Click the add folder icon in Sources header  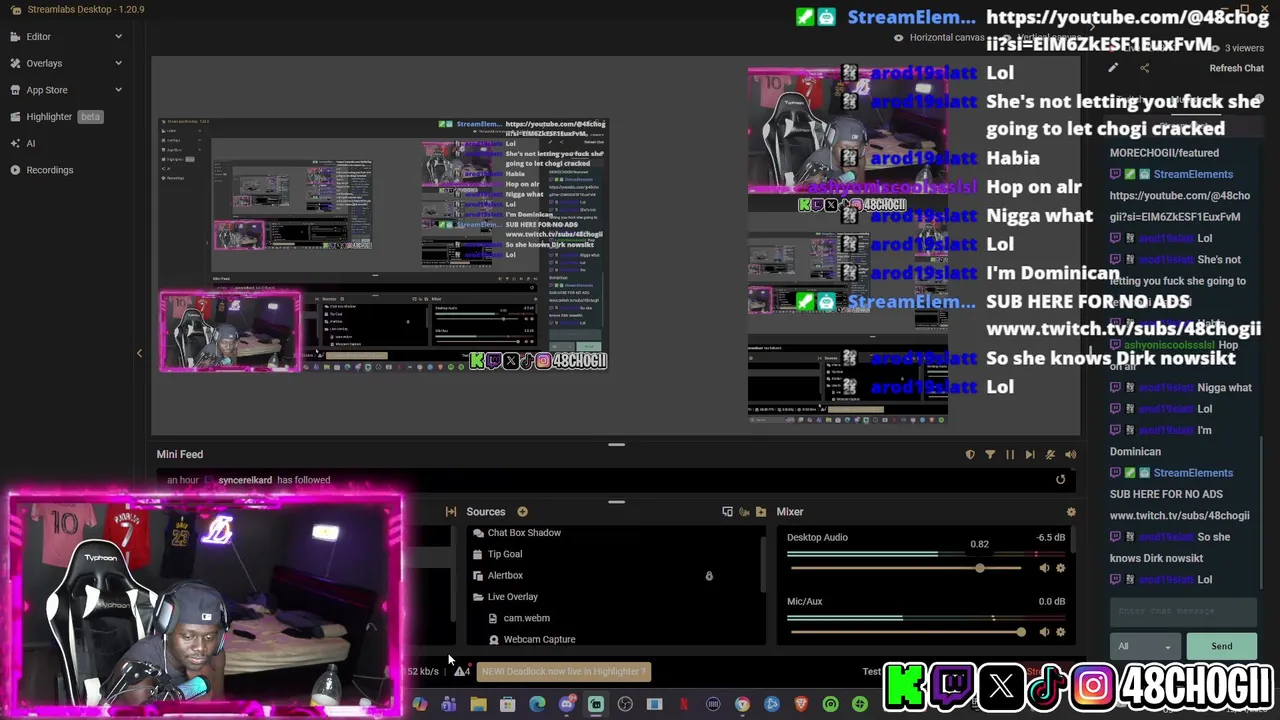point(761,512)
